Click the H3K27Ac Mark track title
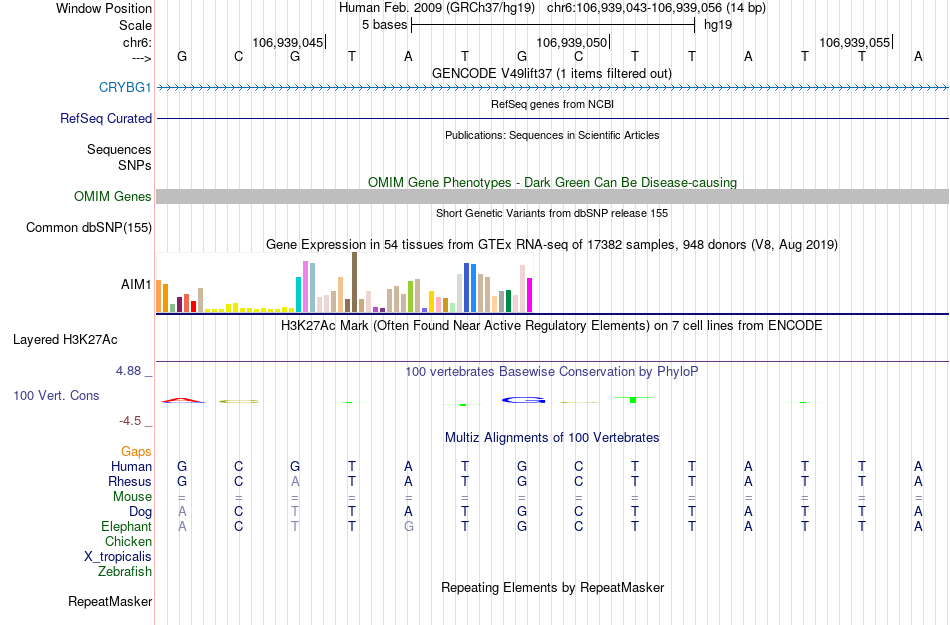Screen dimensions: 950x625 [x=551, y=326]
